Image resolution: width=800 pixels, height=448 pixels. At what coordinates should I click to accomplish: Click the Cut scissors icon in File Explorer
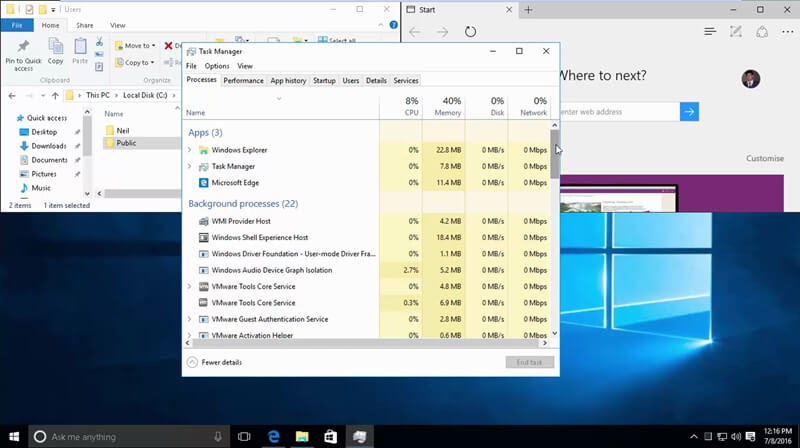pyautogui.click(x=99, y=41)
